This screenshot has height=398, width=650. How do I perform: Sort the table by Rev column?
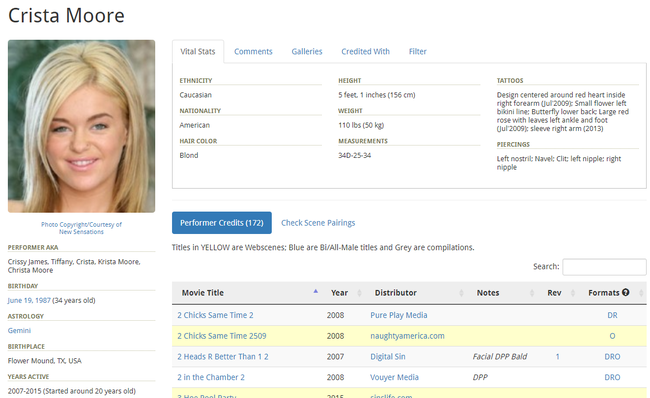[x=559, y=293]
